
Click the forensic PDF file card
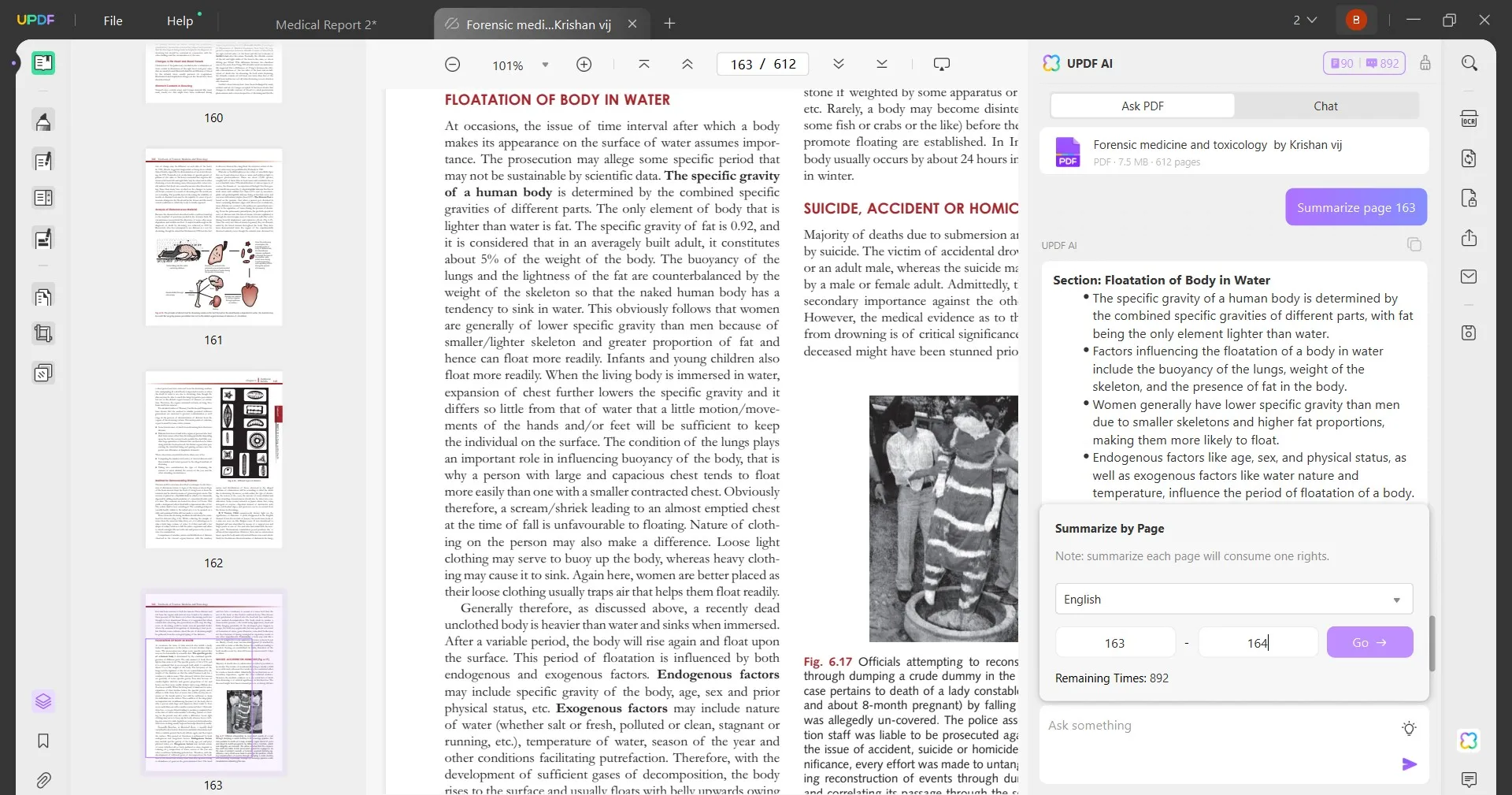1234,150
